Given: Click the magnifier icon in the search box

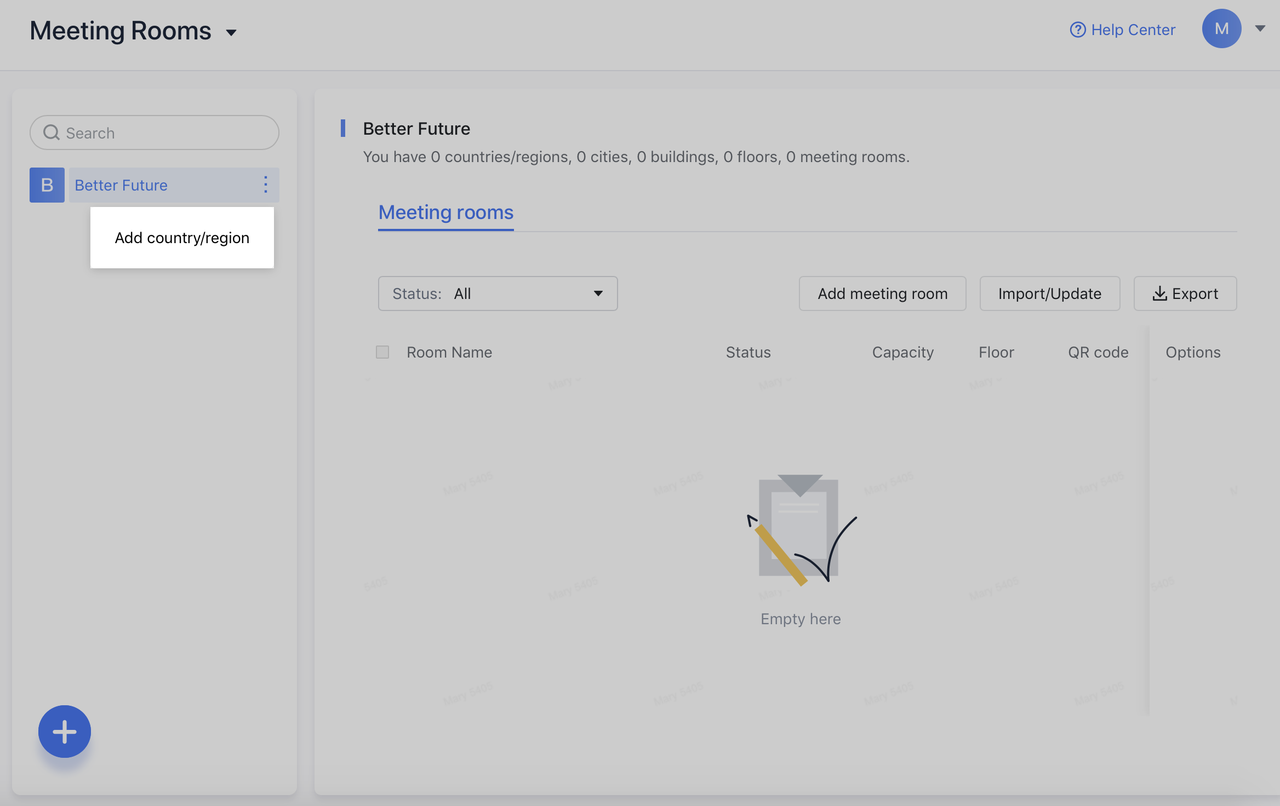Looking at the screenshot, I should [52, 133].
